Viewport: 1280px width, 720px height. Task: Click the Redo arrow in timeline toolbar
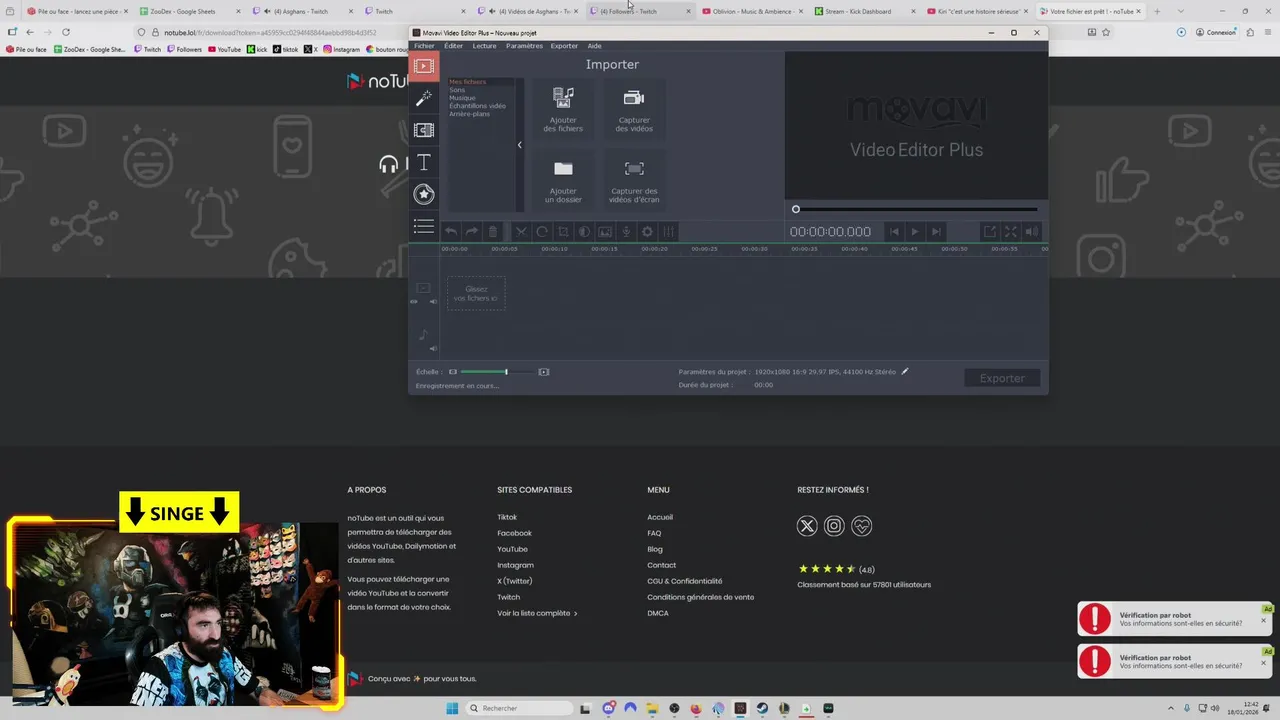coord(472,232)
